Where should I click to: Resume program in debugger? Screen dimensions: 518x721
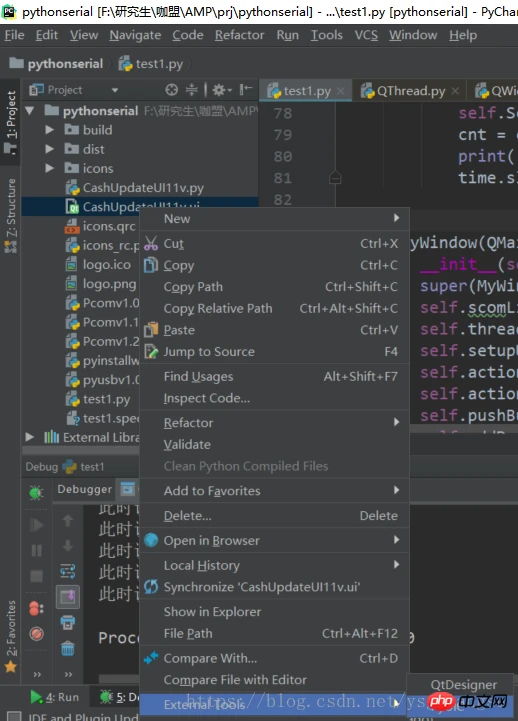pos(36,525)
